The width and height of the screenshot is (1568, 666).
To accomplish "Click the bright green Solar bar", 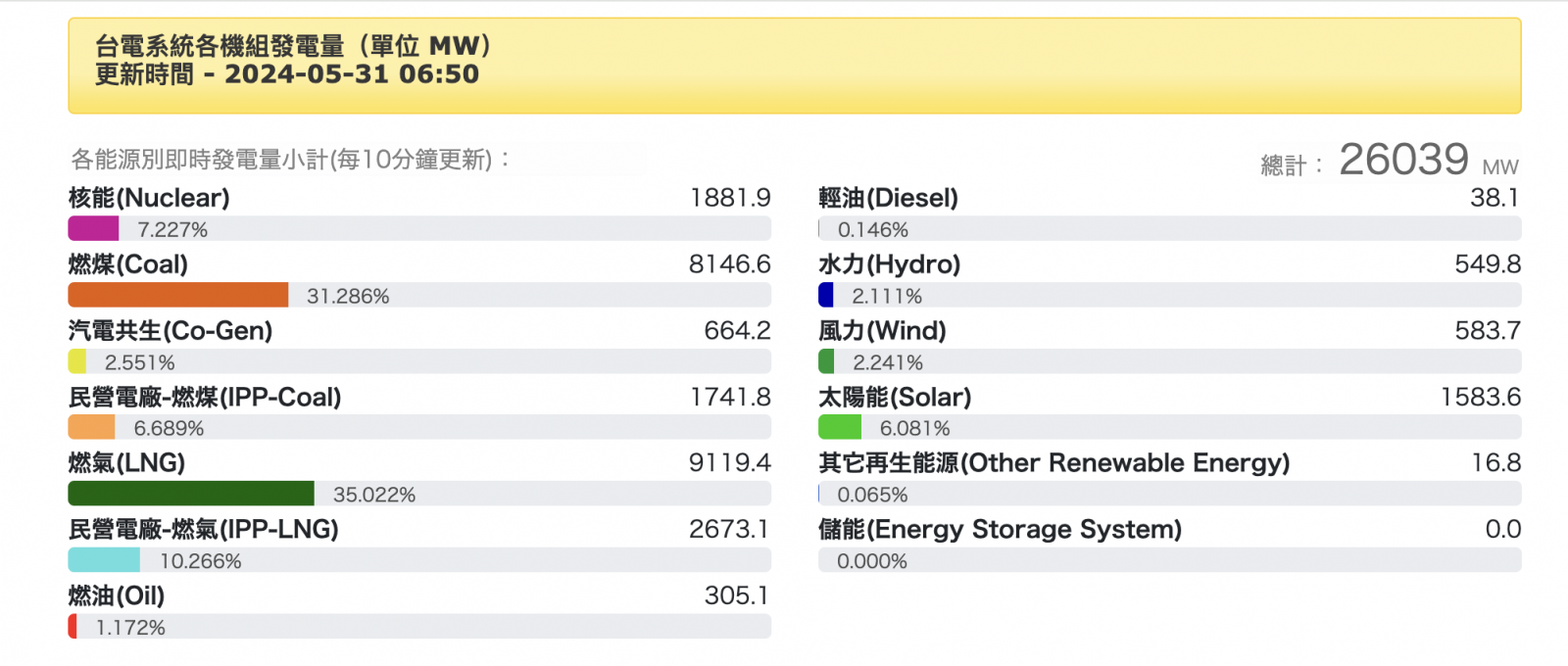I will tap(840, 428).
